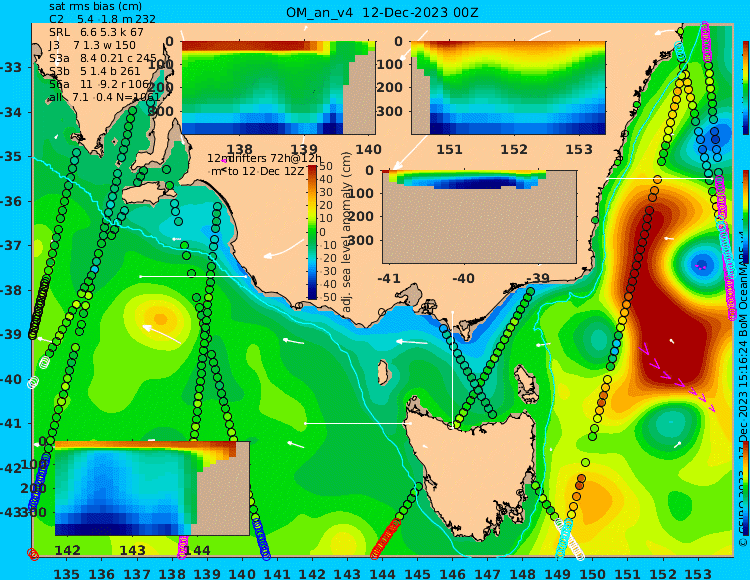Viewport: 750px width, 580px height.
Task: Click the longitude axis label 150
Action: [593, 573]
